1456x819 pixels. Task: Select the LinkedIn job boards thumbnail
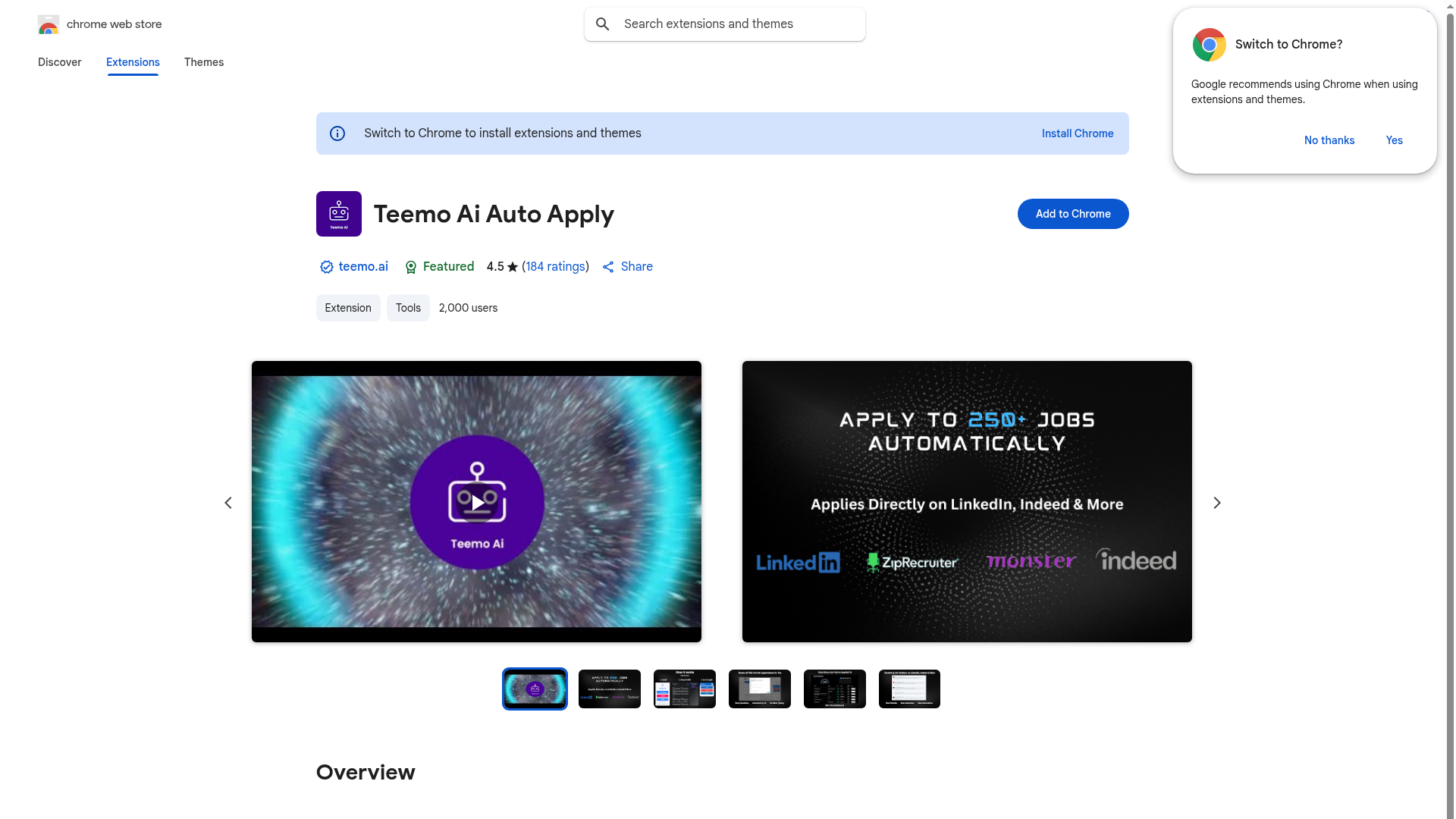pos(609,689)
